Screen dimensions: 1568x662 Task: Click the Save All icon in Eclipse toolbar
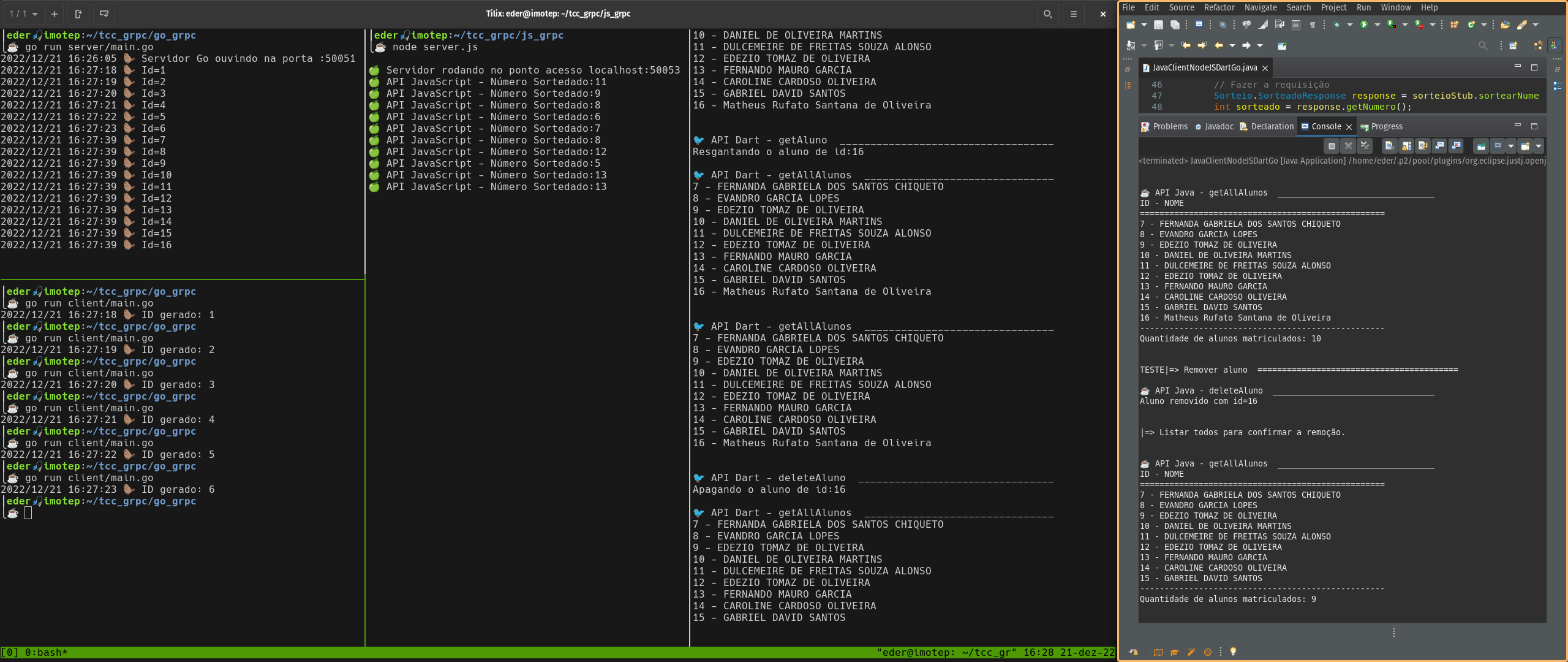tap(1175, 25)
